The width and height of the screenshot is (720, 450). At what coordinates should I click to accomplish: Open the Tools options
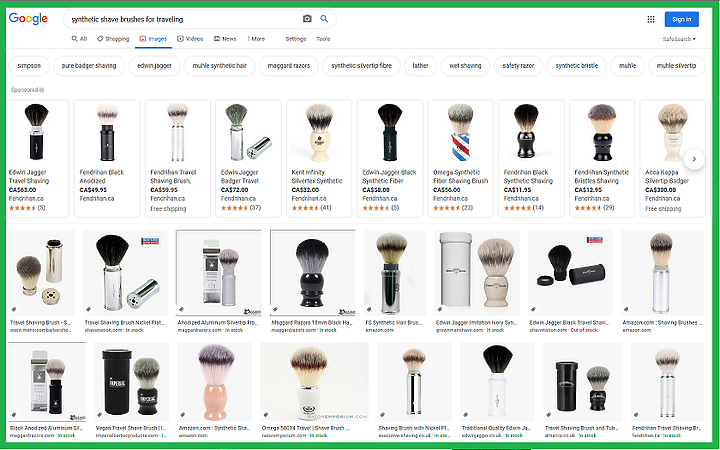[323, 39]
